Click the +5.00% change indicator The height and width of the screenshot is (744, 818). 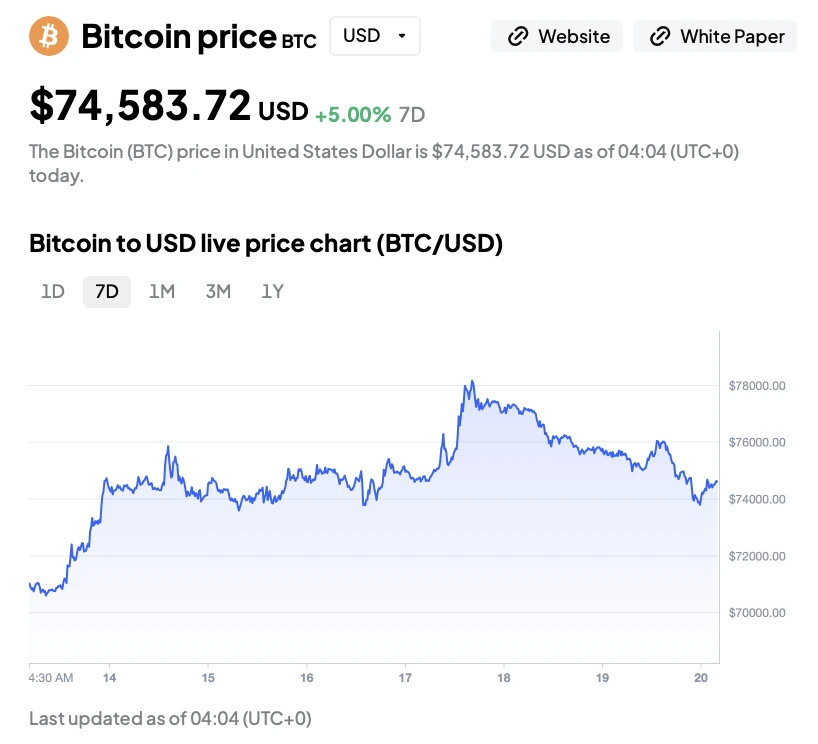point(353,115)
